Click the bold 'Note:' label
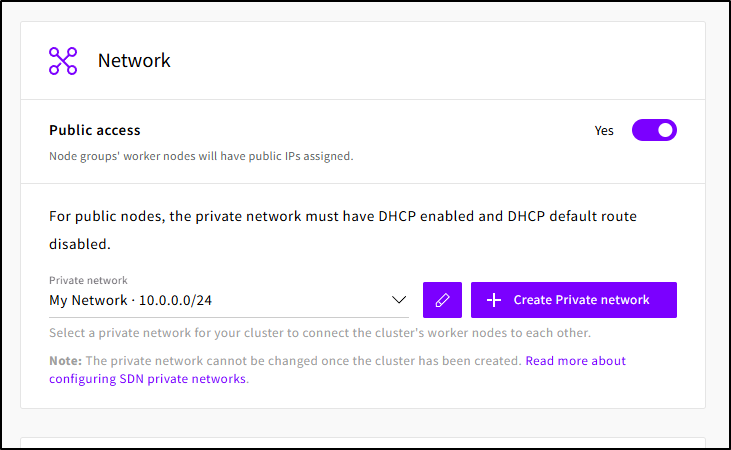 (x=65, y=360)
